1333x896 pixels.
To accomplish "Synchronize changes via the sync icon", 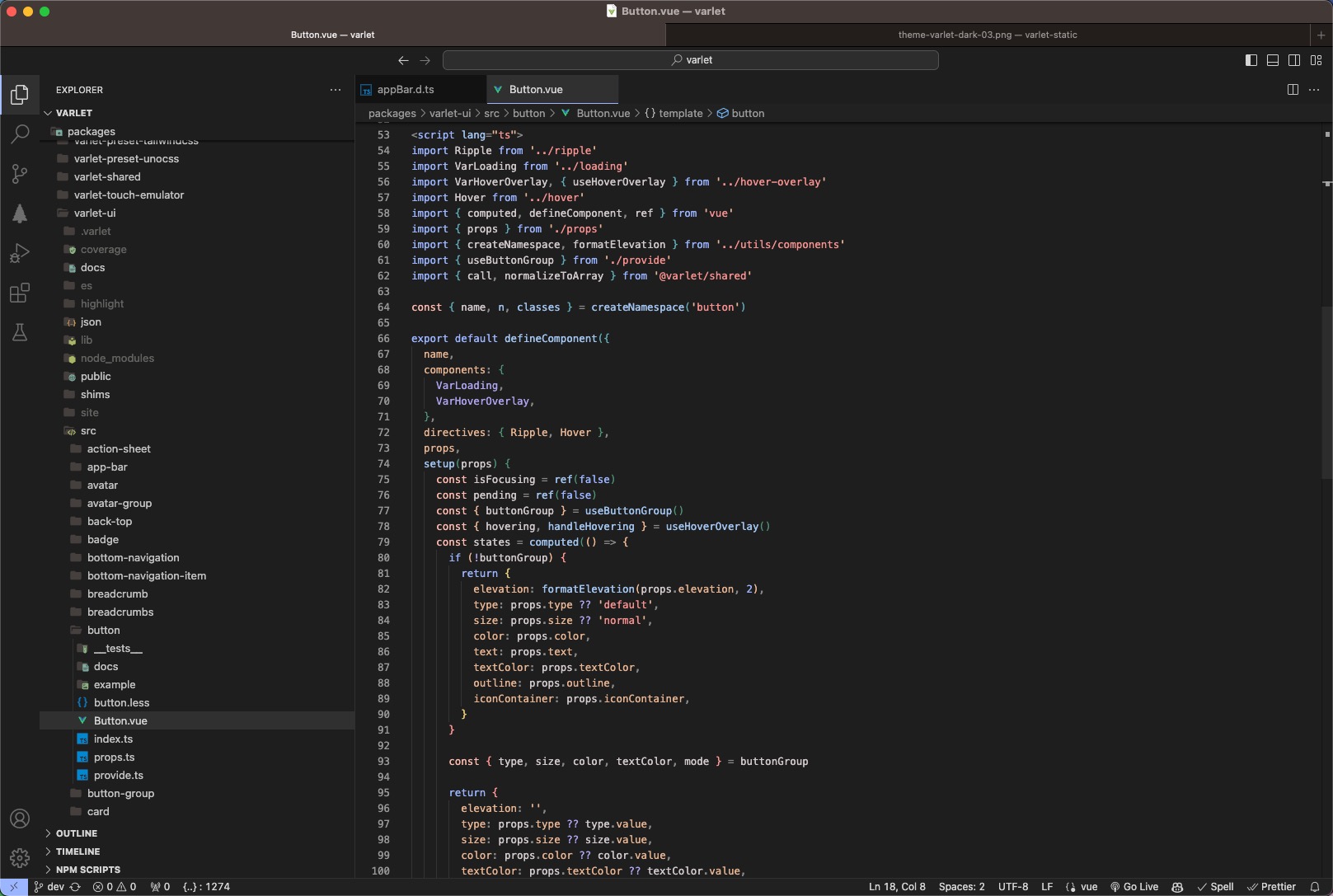I will pos(75,887).
